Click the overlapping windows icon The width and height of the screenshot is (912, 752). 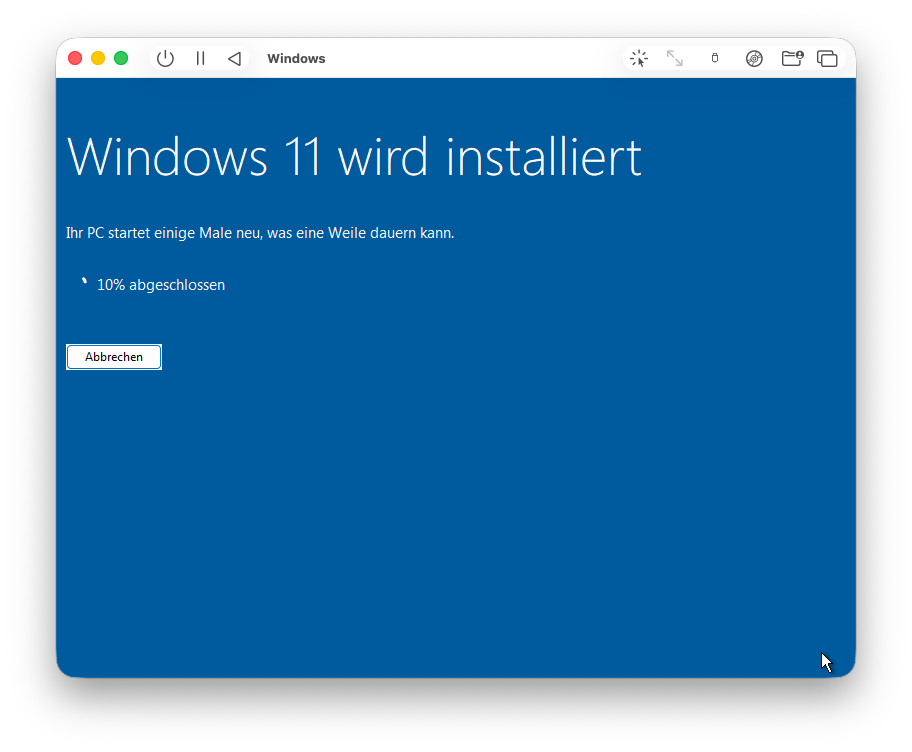point(827,59)
